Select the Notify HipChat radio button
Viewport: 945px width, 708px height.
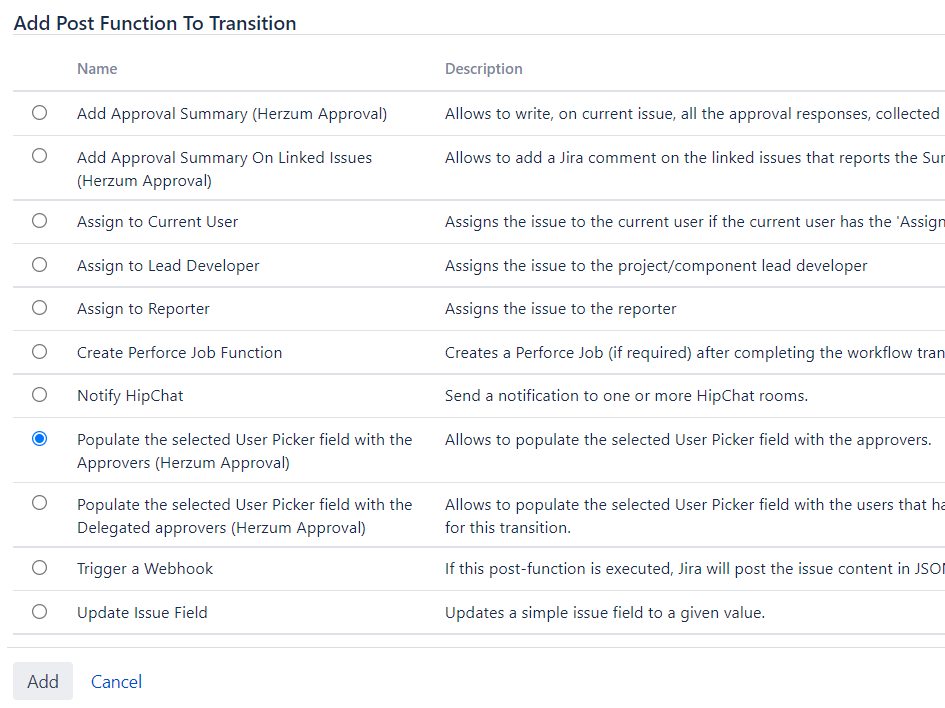[39, 395]
